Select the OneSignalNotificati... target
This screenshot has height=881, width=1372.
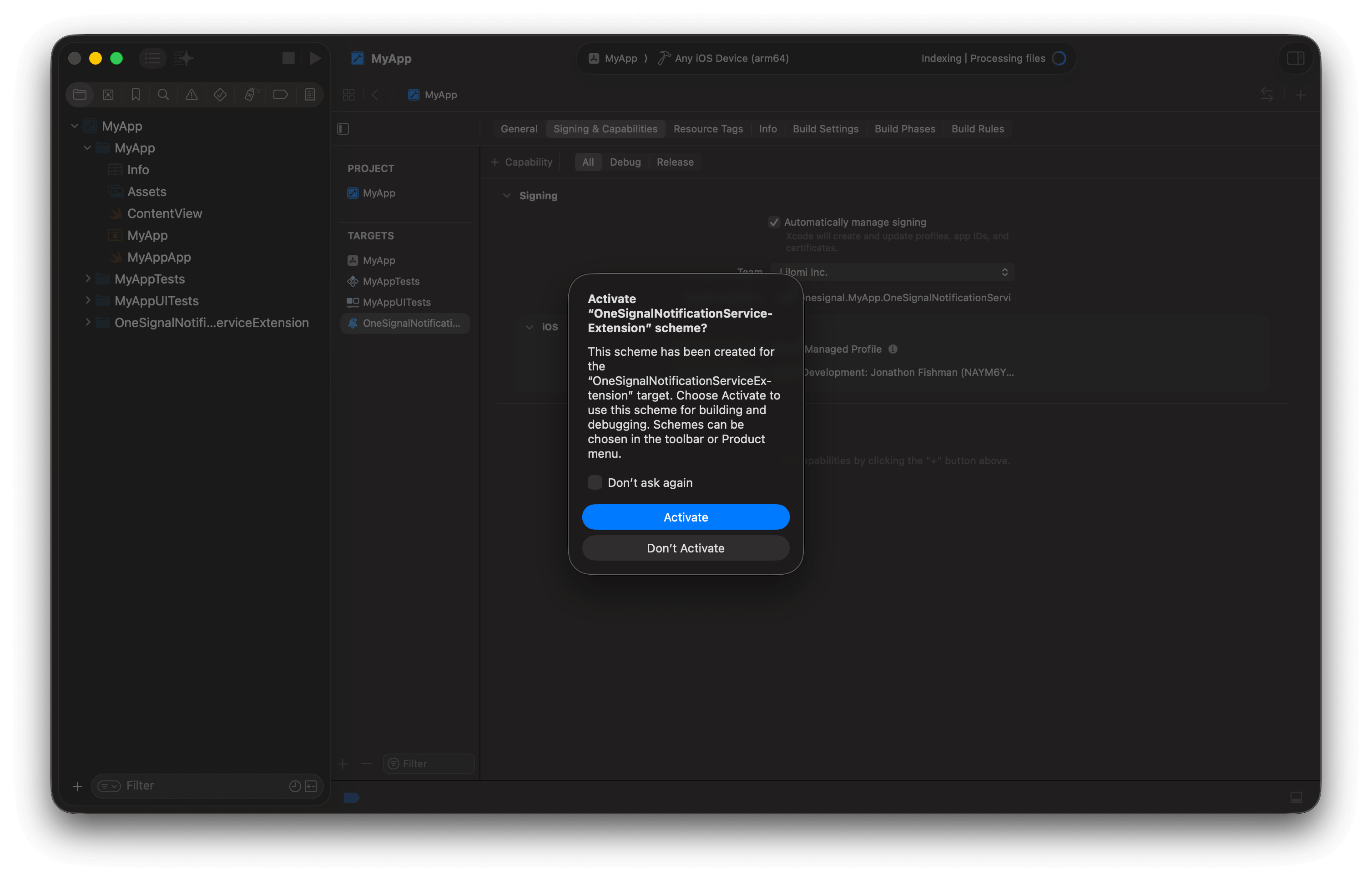[x=405, y=323]
